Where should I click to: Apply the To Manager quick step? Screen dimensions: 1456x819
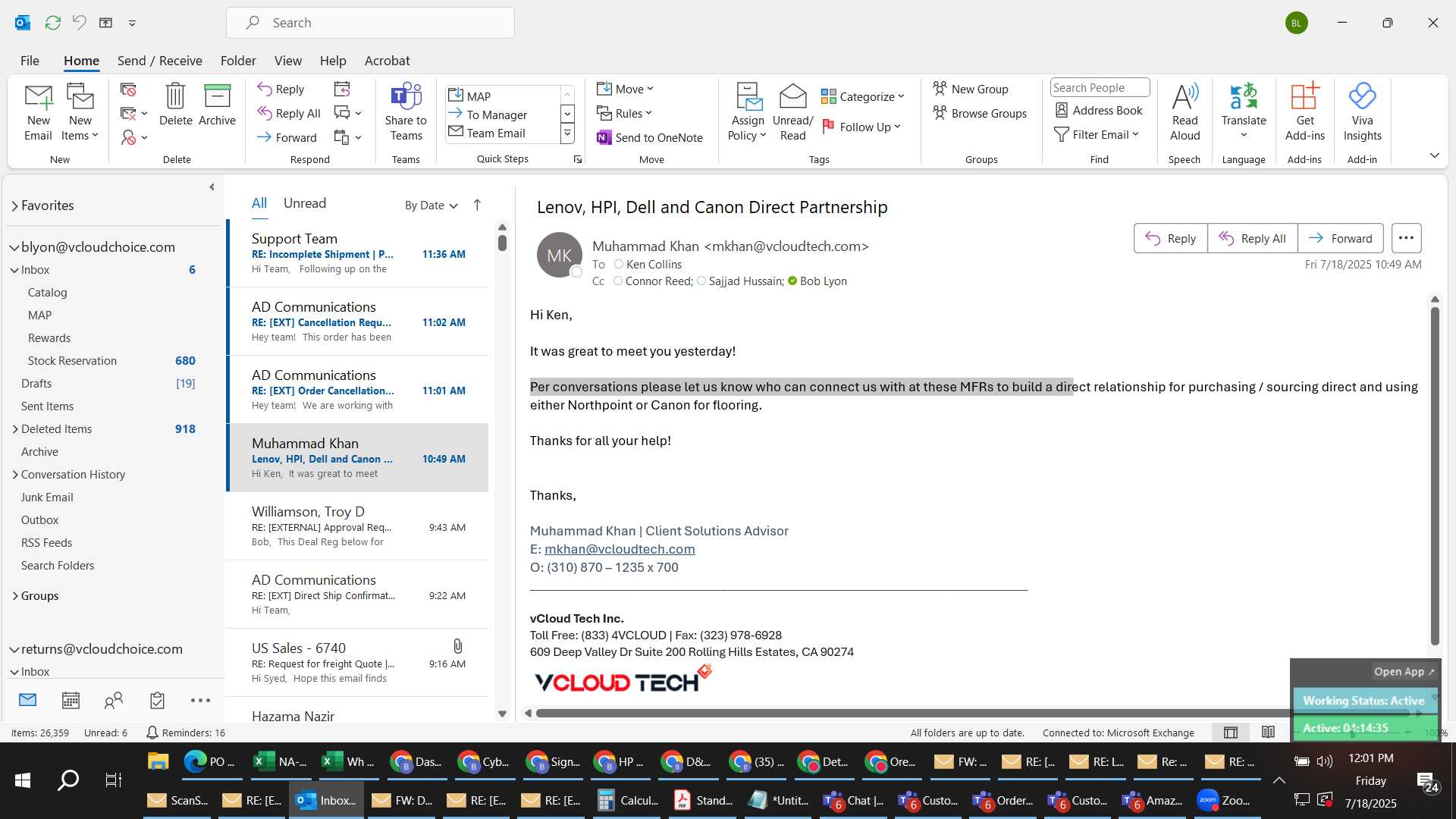click(496, 115)
